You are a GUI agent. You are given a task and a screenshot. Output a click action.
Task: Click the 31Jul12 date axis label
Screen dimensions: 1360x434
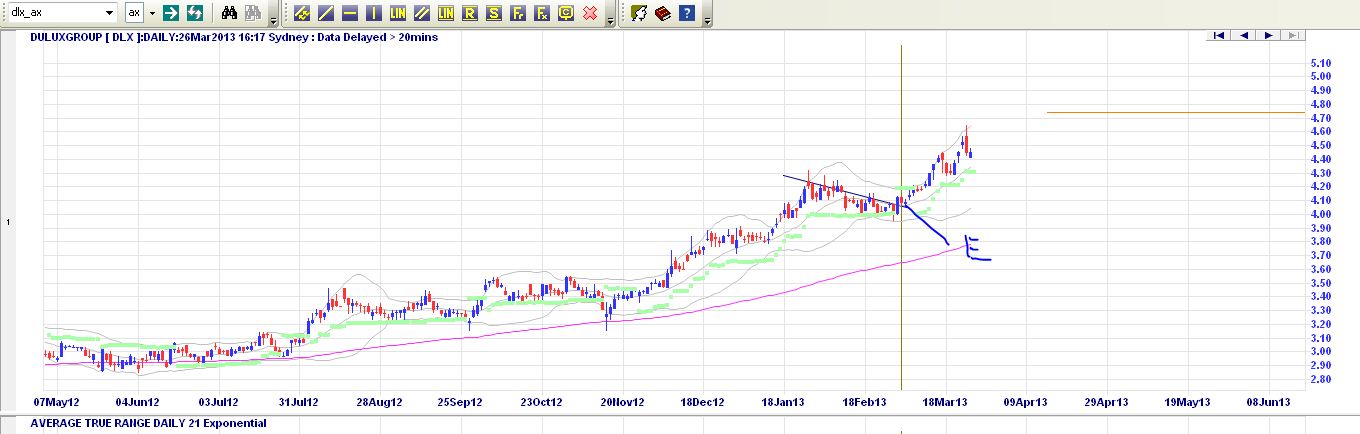298,402
